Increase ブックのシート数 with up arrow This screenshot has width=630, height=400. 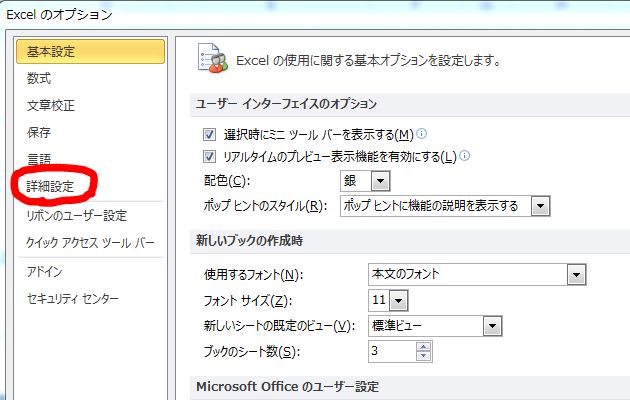(x=423, y=347)
